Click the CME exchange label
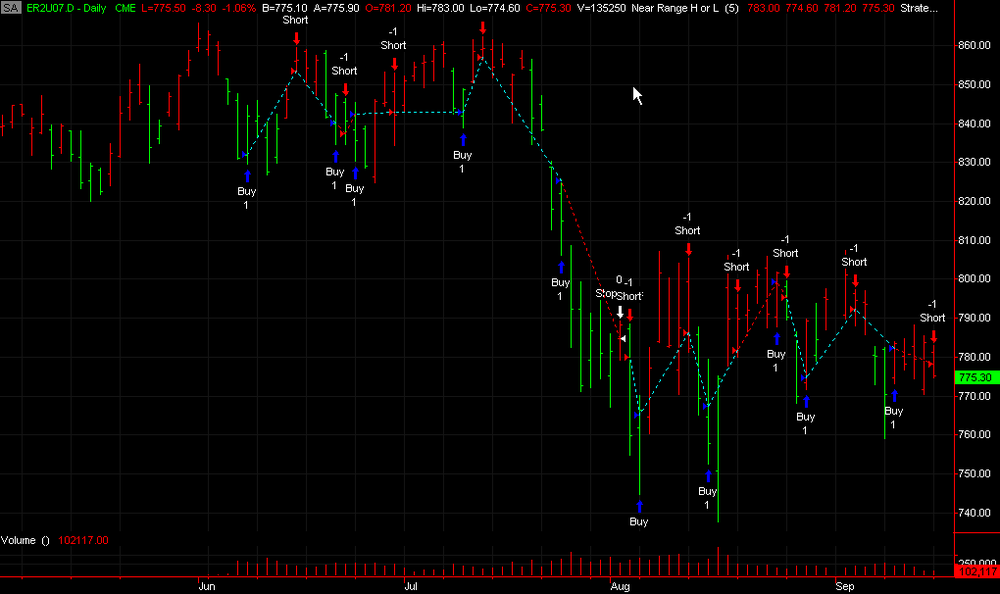The height and width of the screenshot is (594, 1000). (126, 8)
